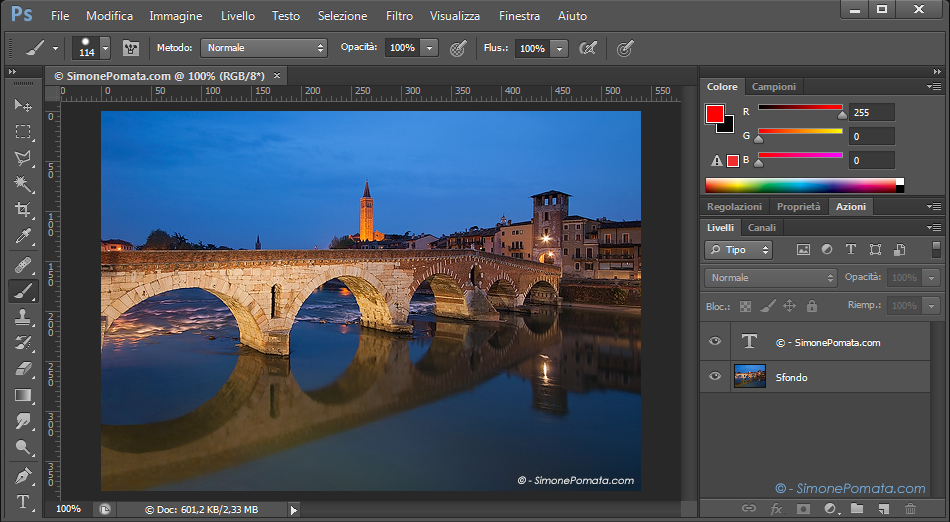Open the Metodo blend mode dropdown
The height and width of the screenshot is (522, 950).
(264, 48)
